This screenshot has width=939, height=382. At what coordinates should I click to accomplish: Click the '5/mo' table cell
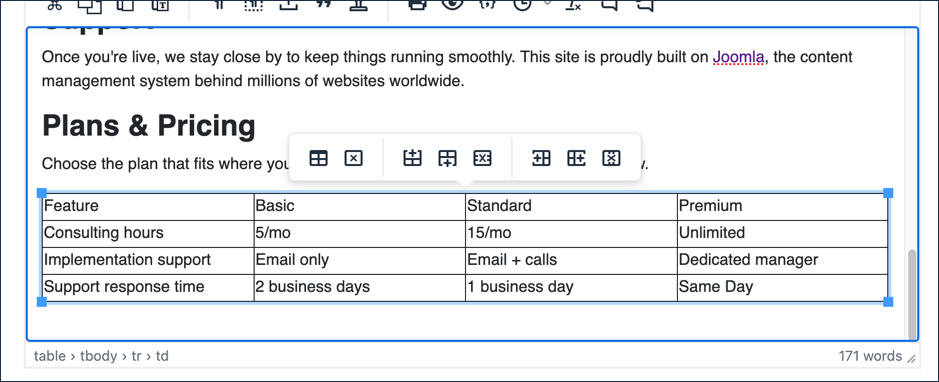(359, 234)
